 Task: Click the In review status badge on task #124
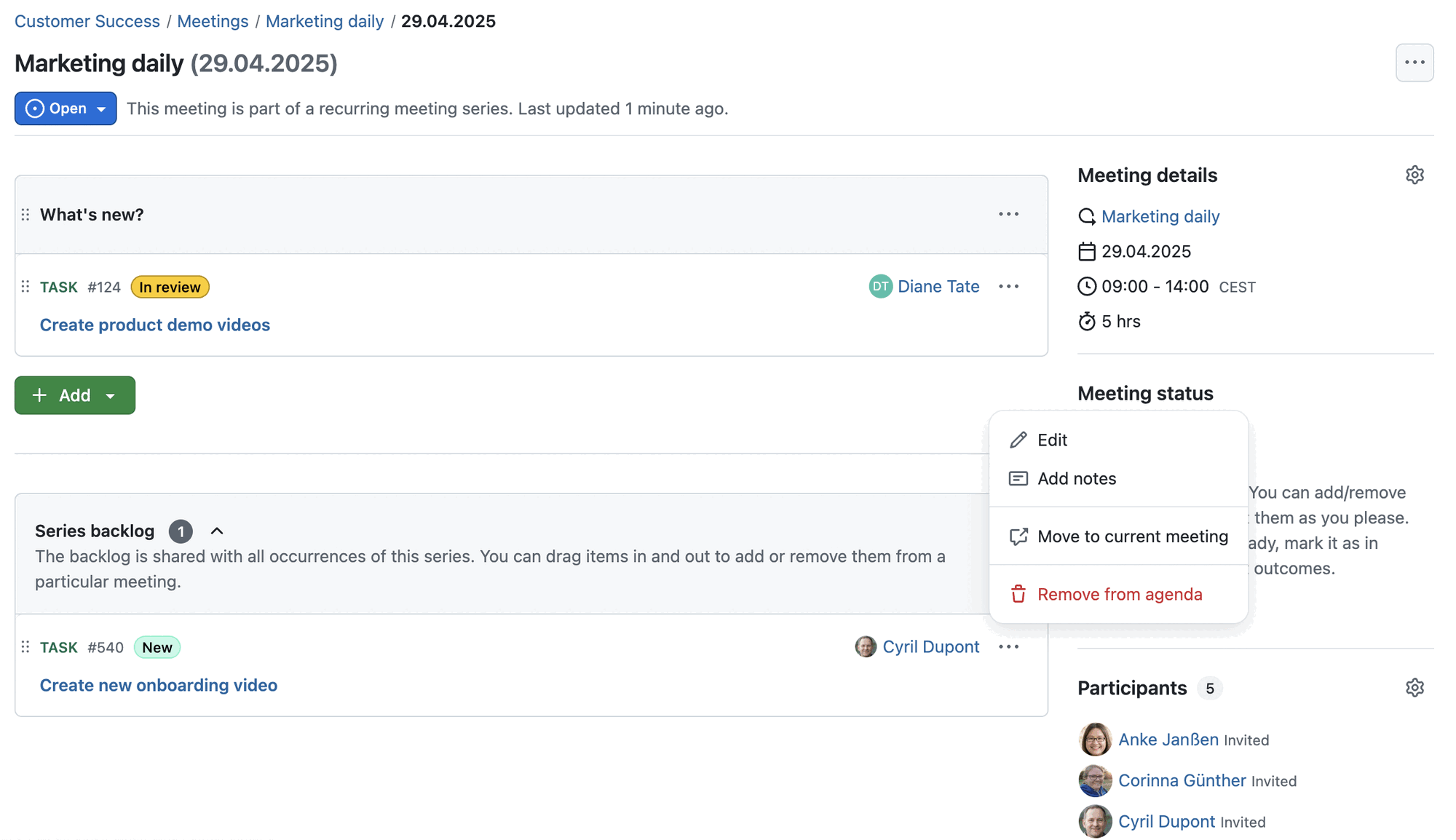coord(170,287)
